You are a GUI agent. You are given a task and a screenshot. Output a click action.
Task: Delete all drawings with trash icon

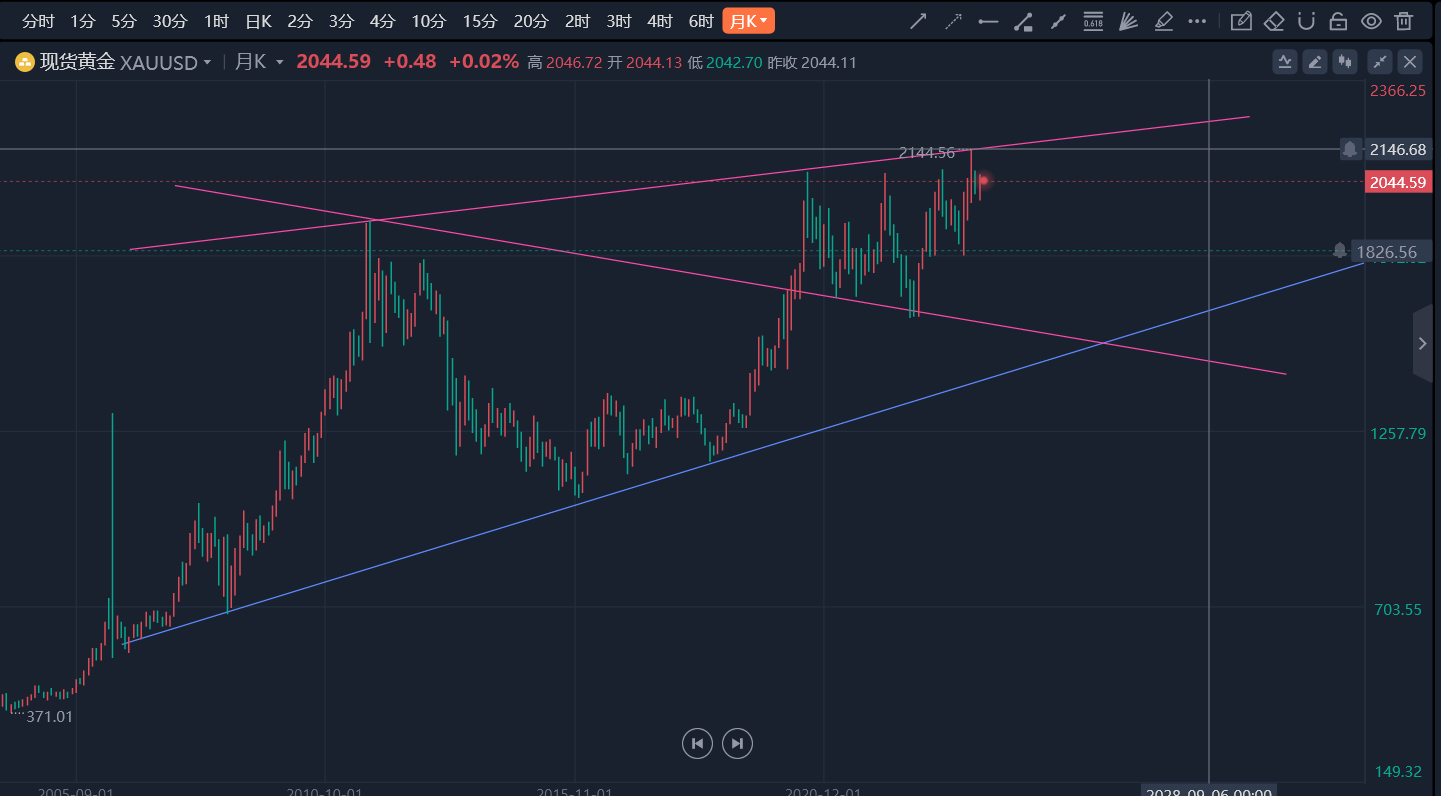click(1404, 21)
